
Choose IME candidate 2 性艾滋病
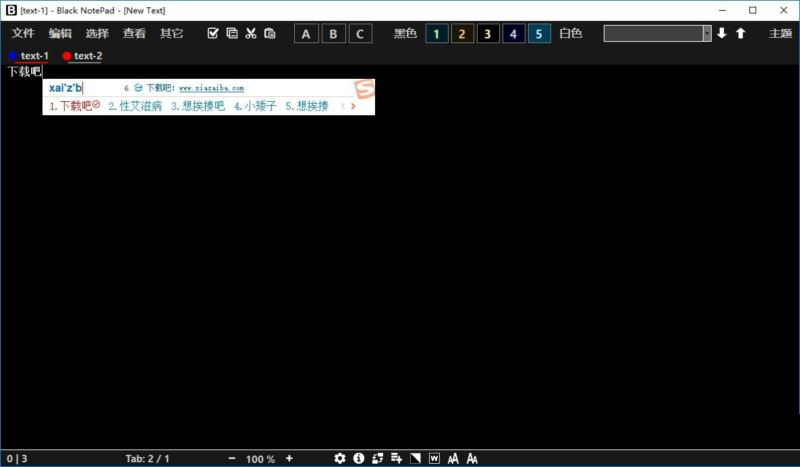(135, 106)
